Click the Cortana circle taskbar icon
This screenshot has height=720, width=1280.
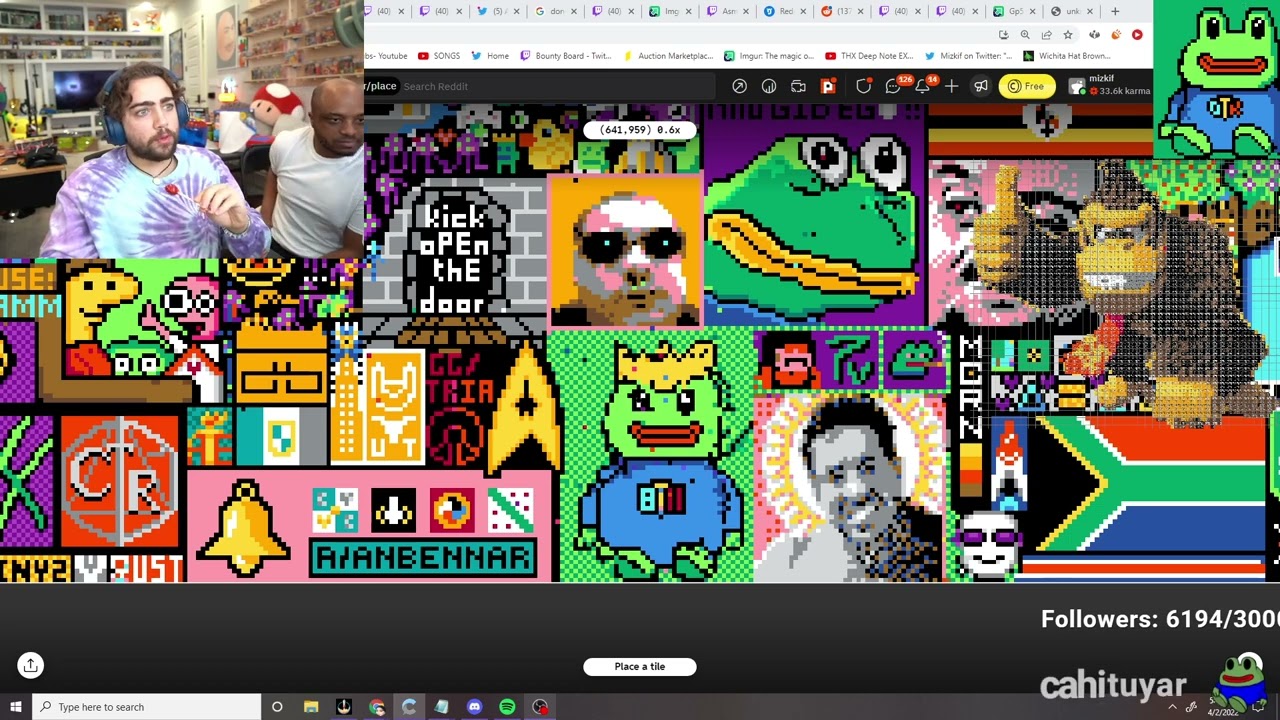[277, 707]
